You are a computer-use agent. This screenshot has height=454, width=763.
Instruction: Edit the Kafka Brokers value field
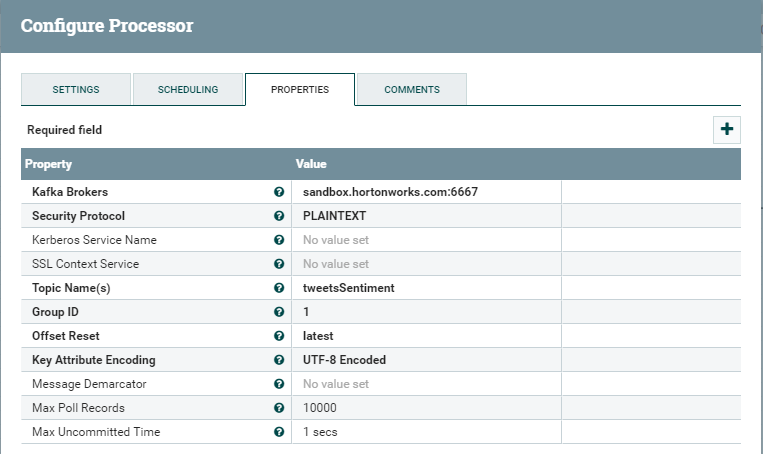point(425,192)
